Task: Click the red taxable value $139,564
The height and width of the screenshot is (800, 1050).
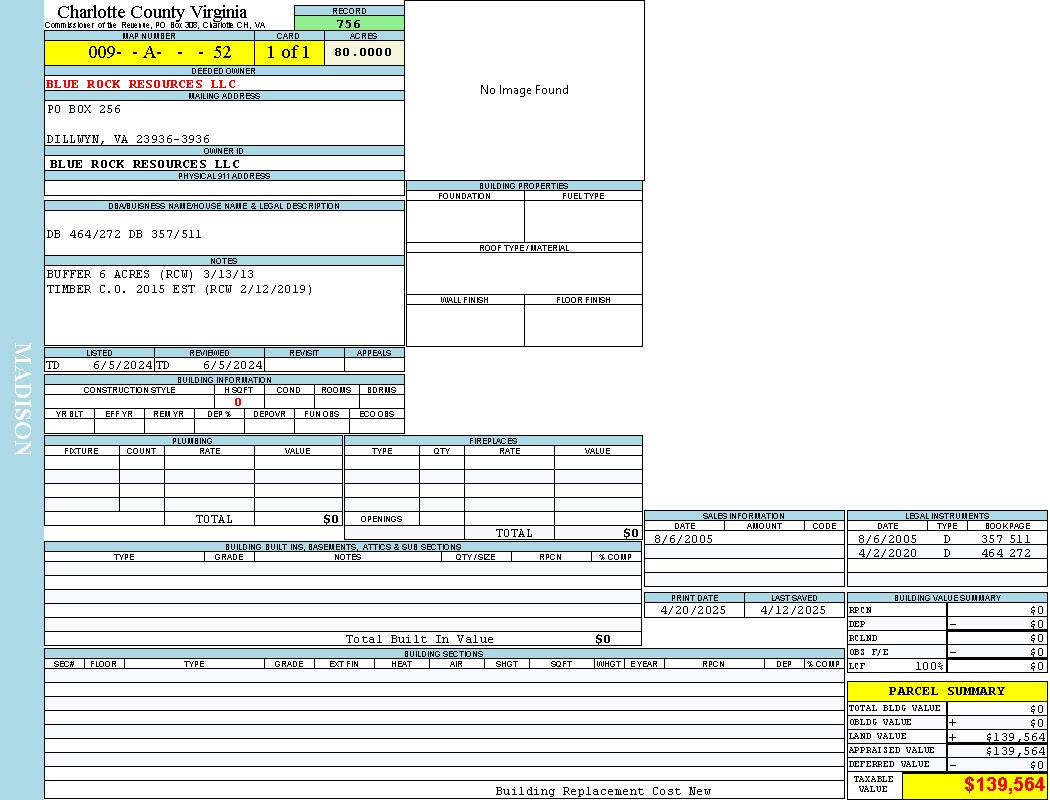Action: tap(1004, 785)
